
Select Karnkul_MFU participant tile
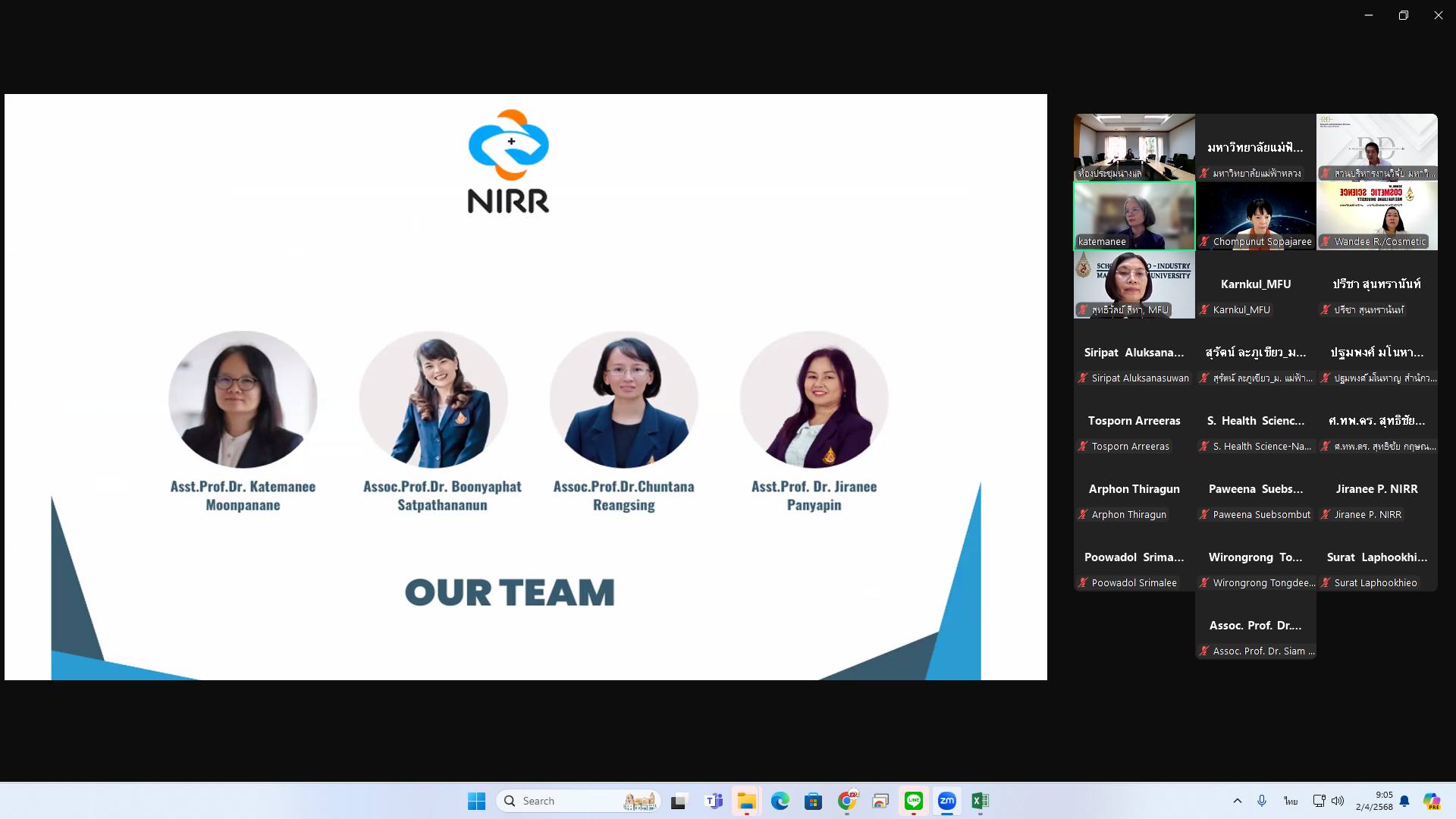pyautogui.click(x=1256, y=284)
